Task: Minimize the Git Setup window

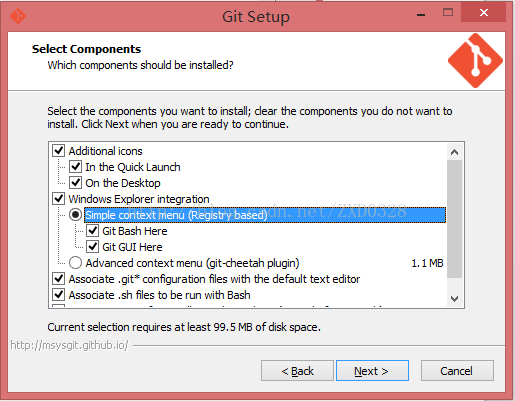Action: 421,15
